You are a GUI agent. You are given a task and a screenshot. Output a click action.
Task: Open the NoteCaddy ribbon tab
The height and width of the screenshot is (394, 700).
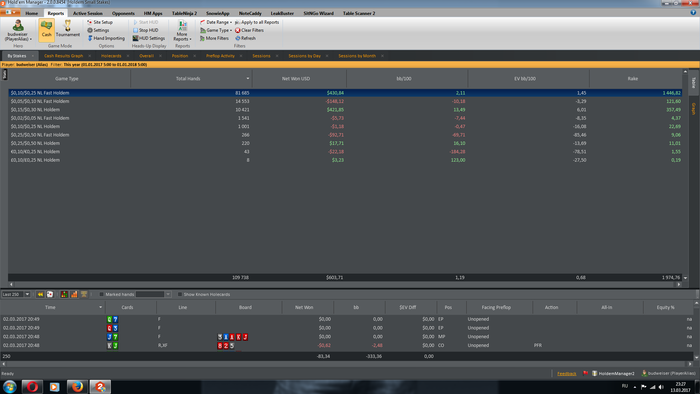coord(250,13)
